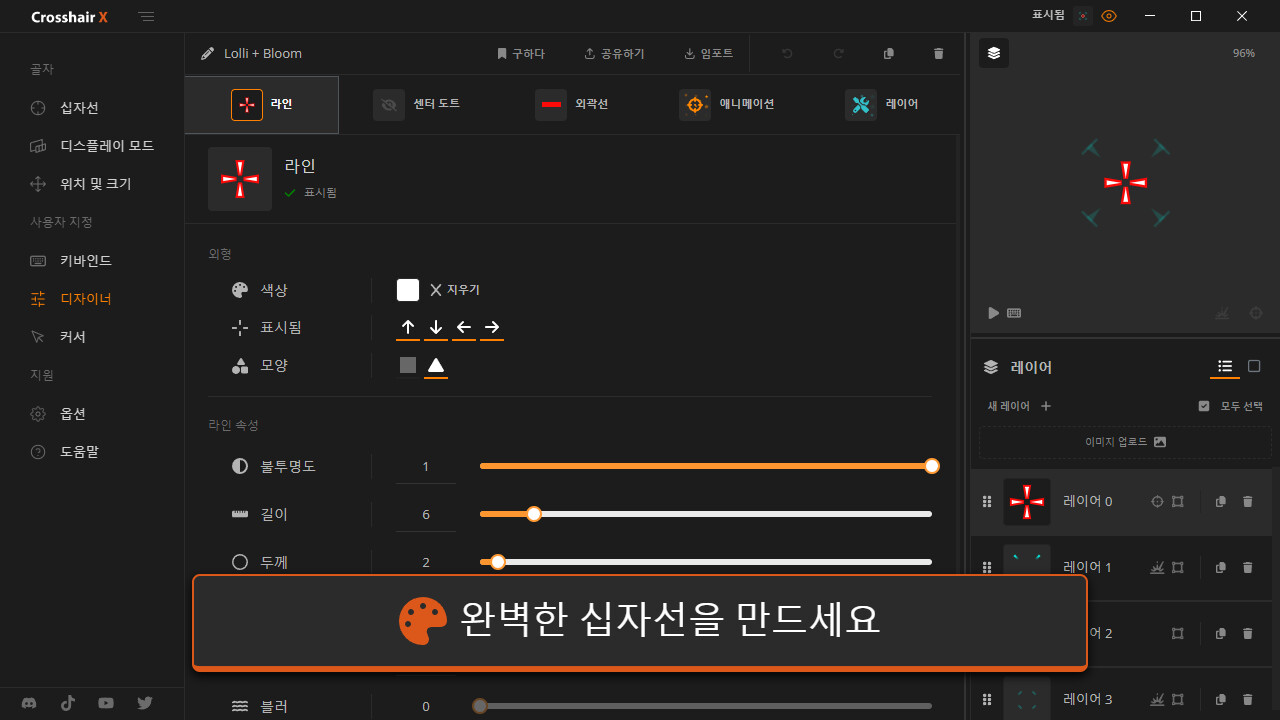The height and width of the screenshot is (720, 1280).
Task: Delete 레이어 0 with its trash icon
Action: (1247, 502)
